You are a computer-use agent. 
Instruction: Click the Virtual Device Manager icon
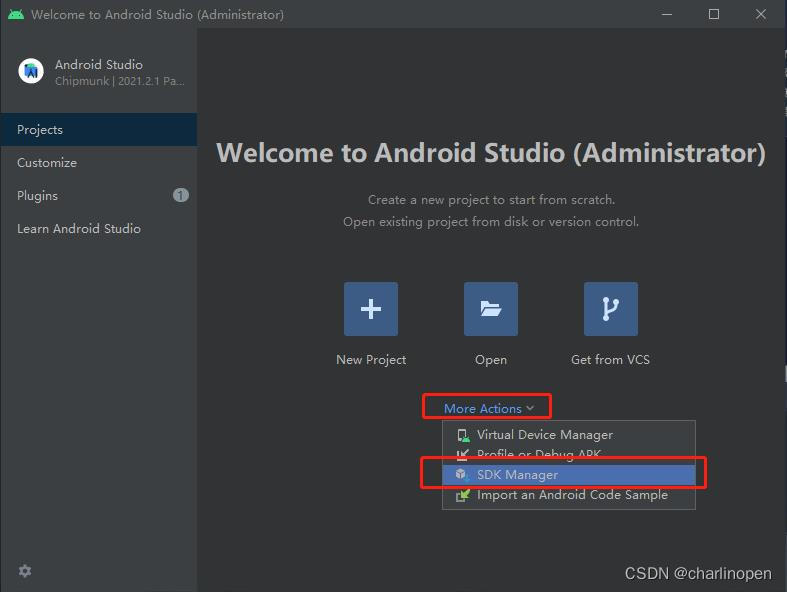[x=462, y=435]
